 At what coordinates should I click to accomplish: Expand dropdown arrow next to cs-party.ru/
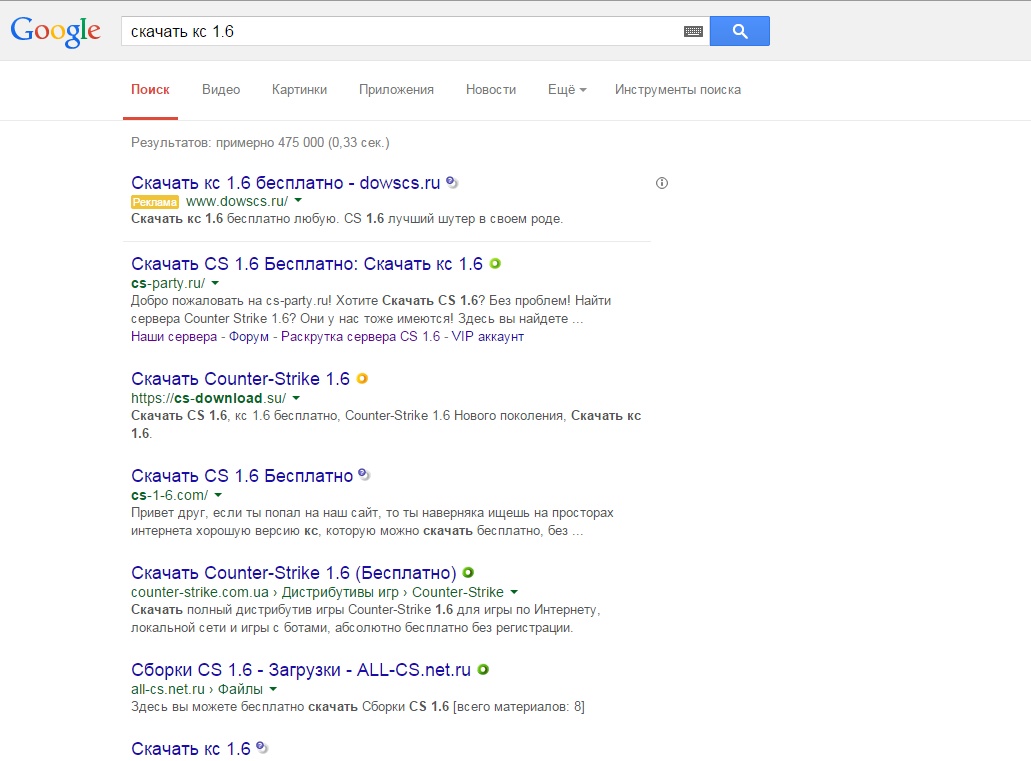(215, 283)
